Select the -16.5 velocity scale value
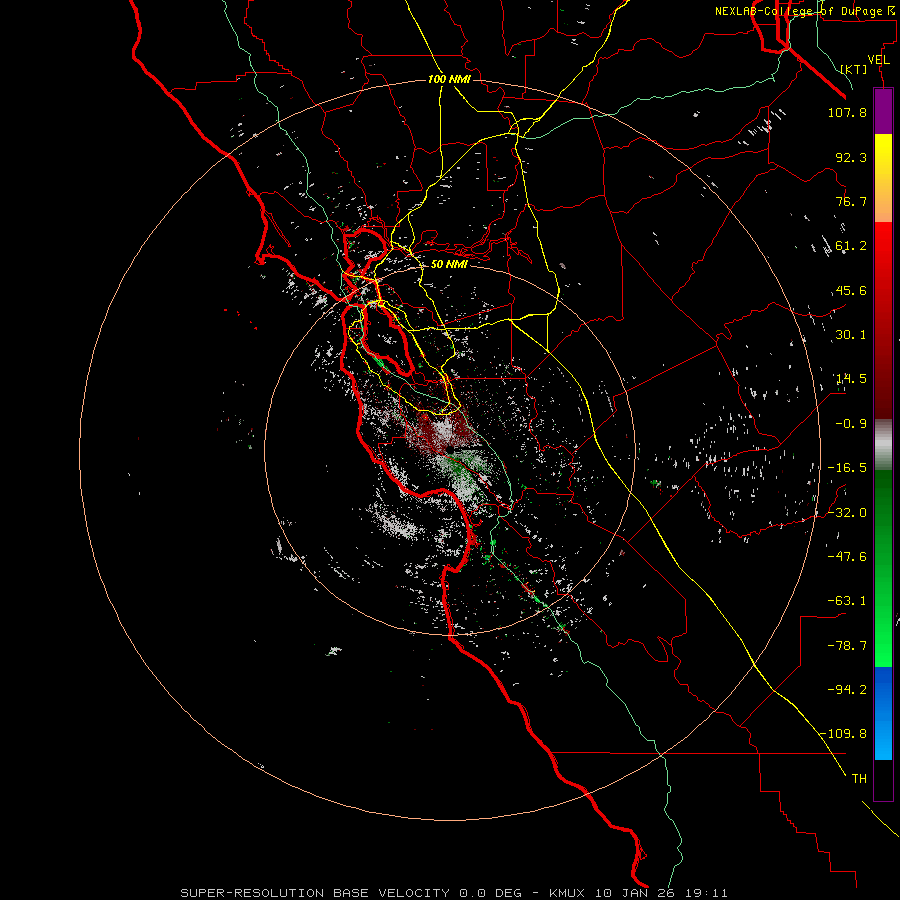 pos(847,468)
